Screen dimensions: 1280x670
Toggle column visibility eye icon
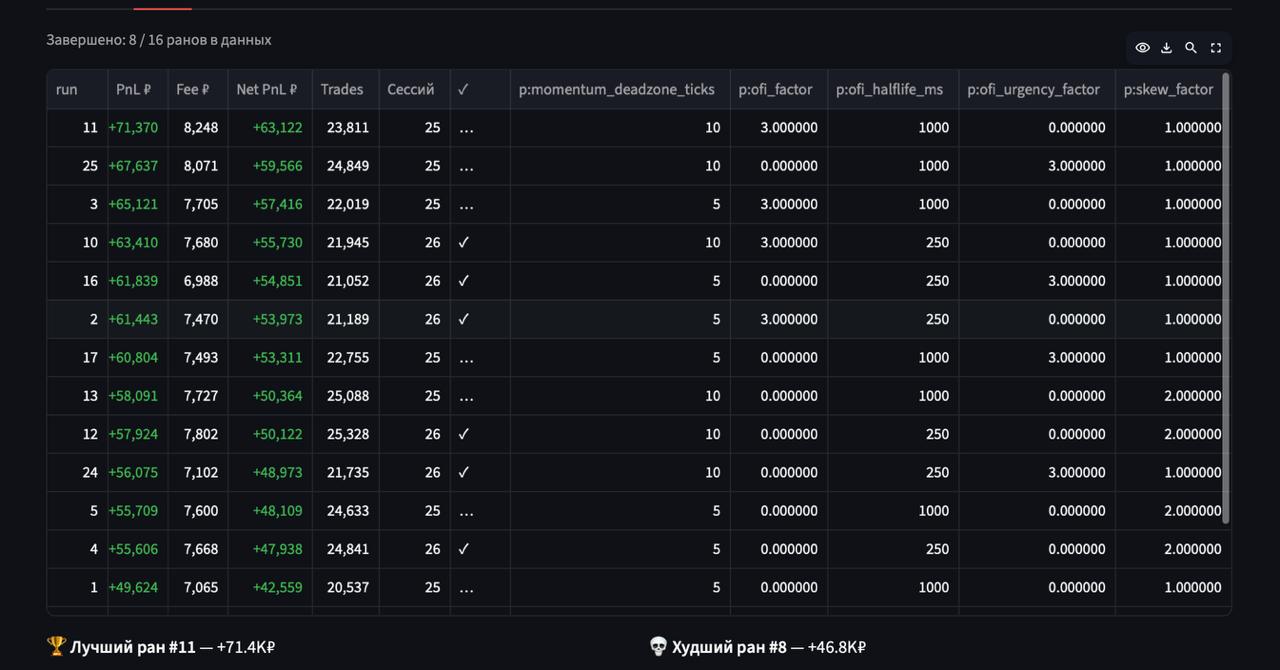[1142, 48]
